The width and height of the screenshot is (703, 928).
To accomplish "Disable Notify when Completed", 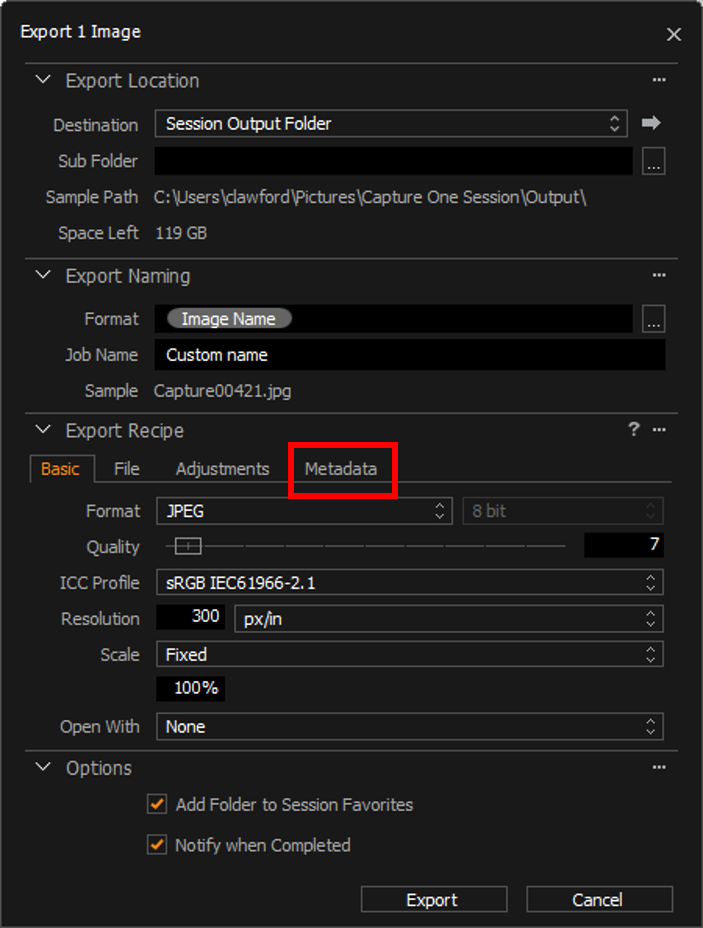I will [x=157, y=845].
